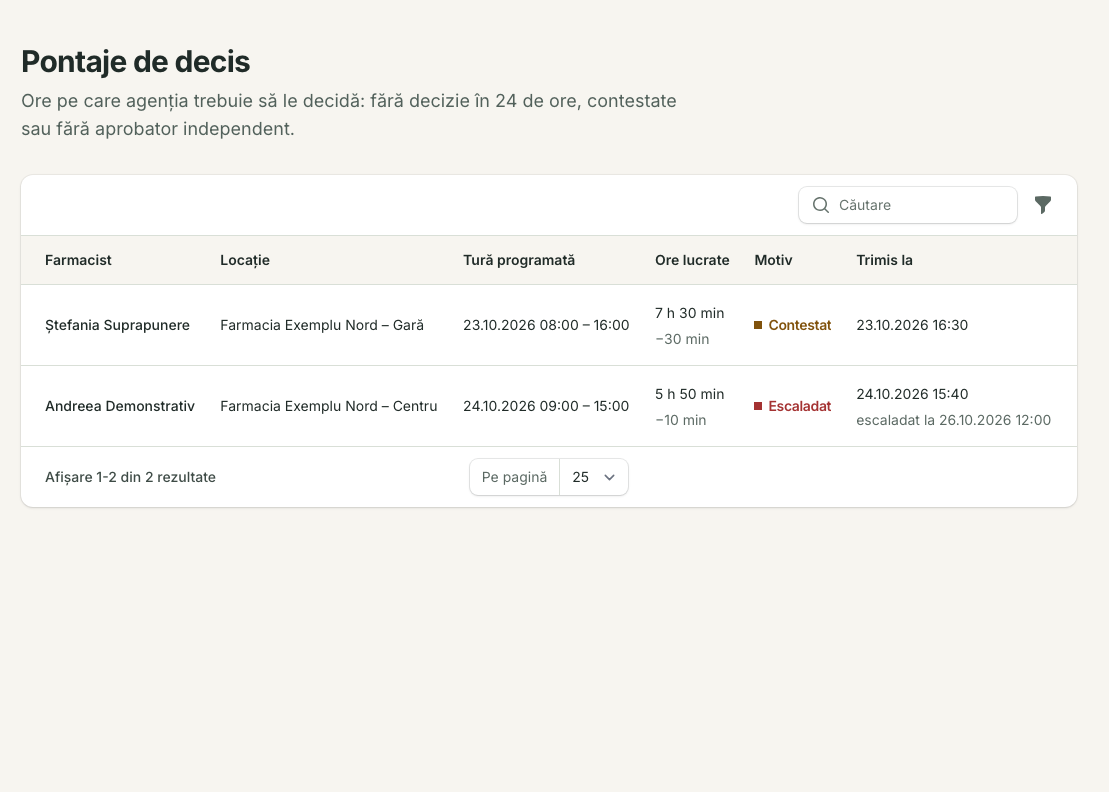This screenshot has height=792, width=1109.
Task: Click the 5 h 50 min value
Action: [690, 394]
